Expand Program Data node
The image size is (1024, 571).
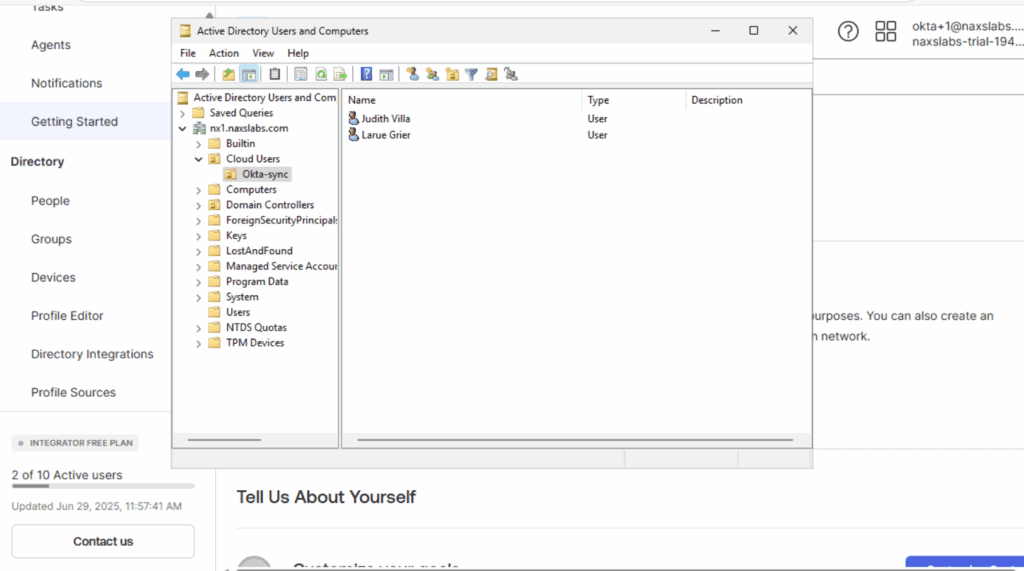click(x=199, y=282)
